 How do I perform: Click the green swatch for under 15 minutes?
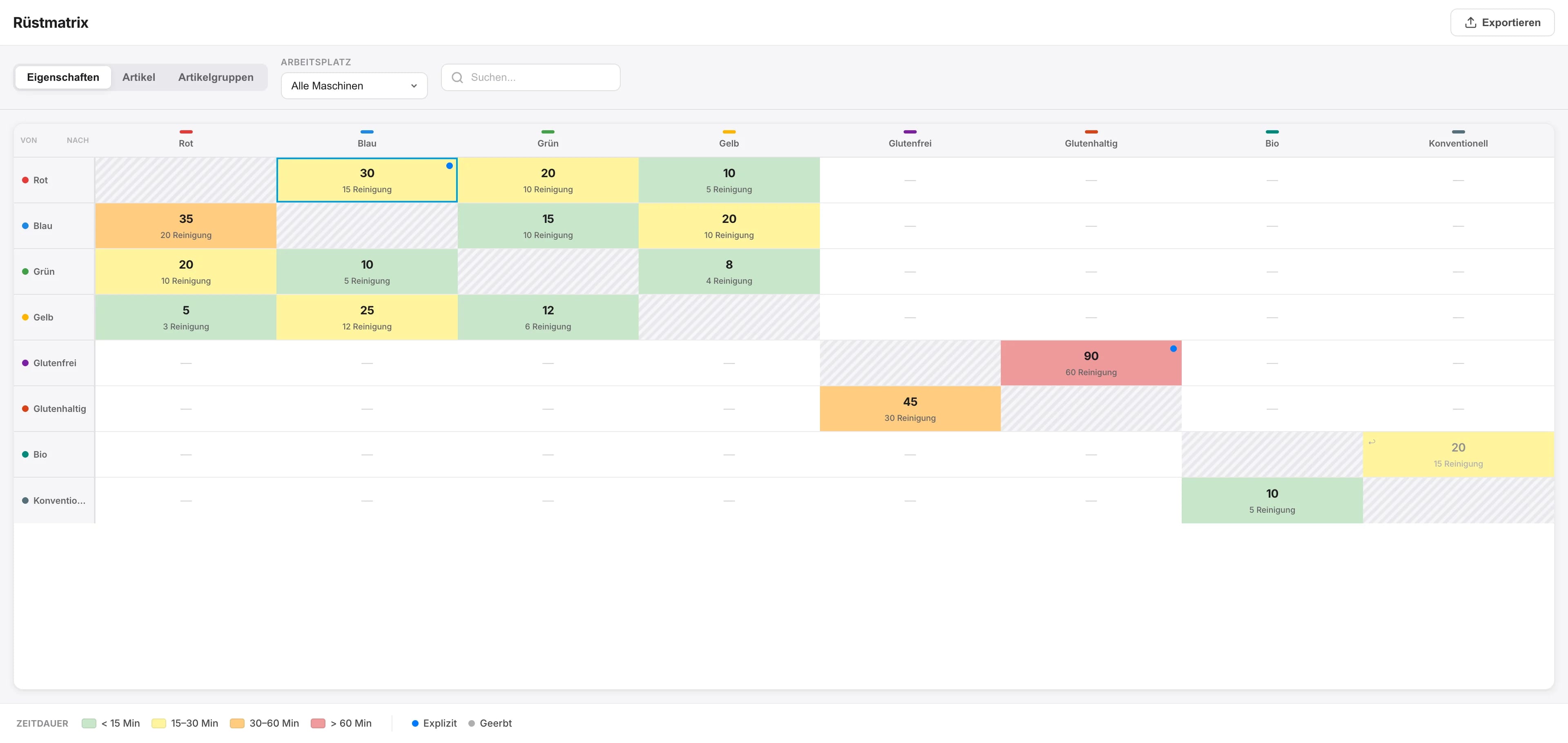89,723
